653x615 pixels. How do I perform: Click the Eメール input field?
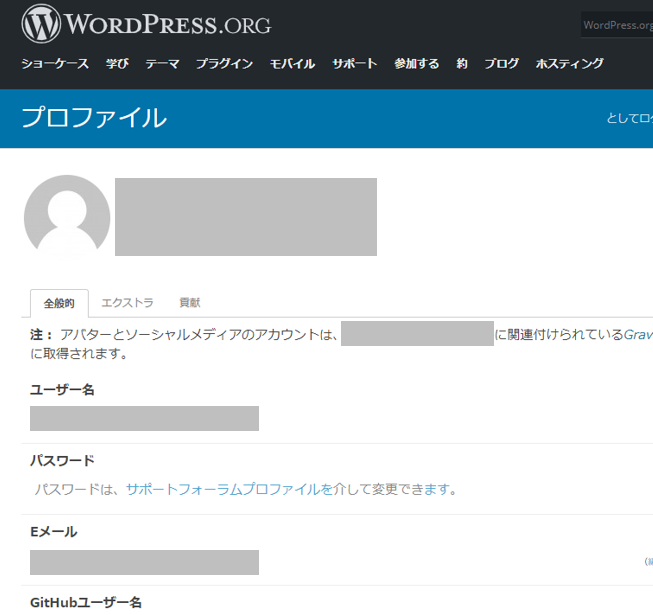[145, 563]
